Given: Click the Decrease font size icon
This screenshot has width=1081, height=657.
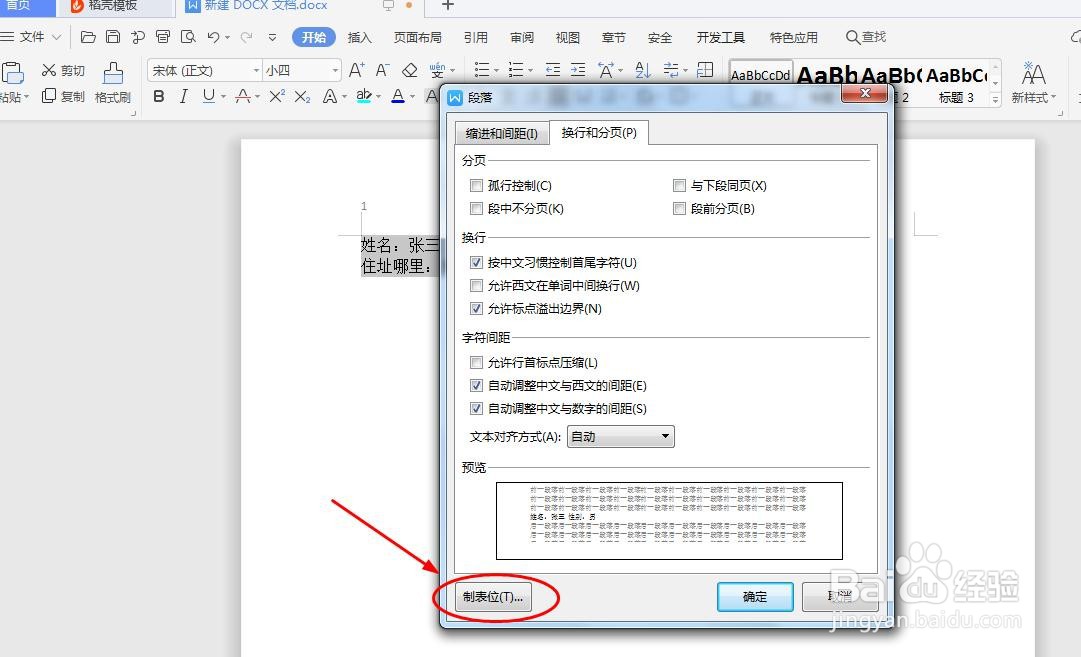Looking at the screenshot, I should point(383,70).
